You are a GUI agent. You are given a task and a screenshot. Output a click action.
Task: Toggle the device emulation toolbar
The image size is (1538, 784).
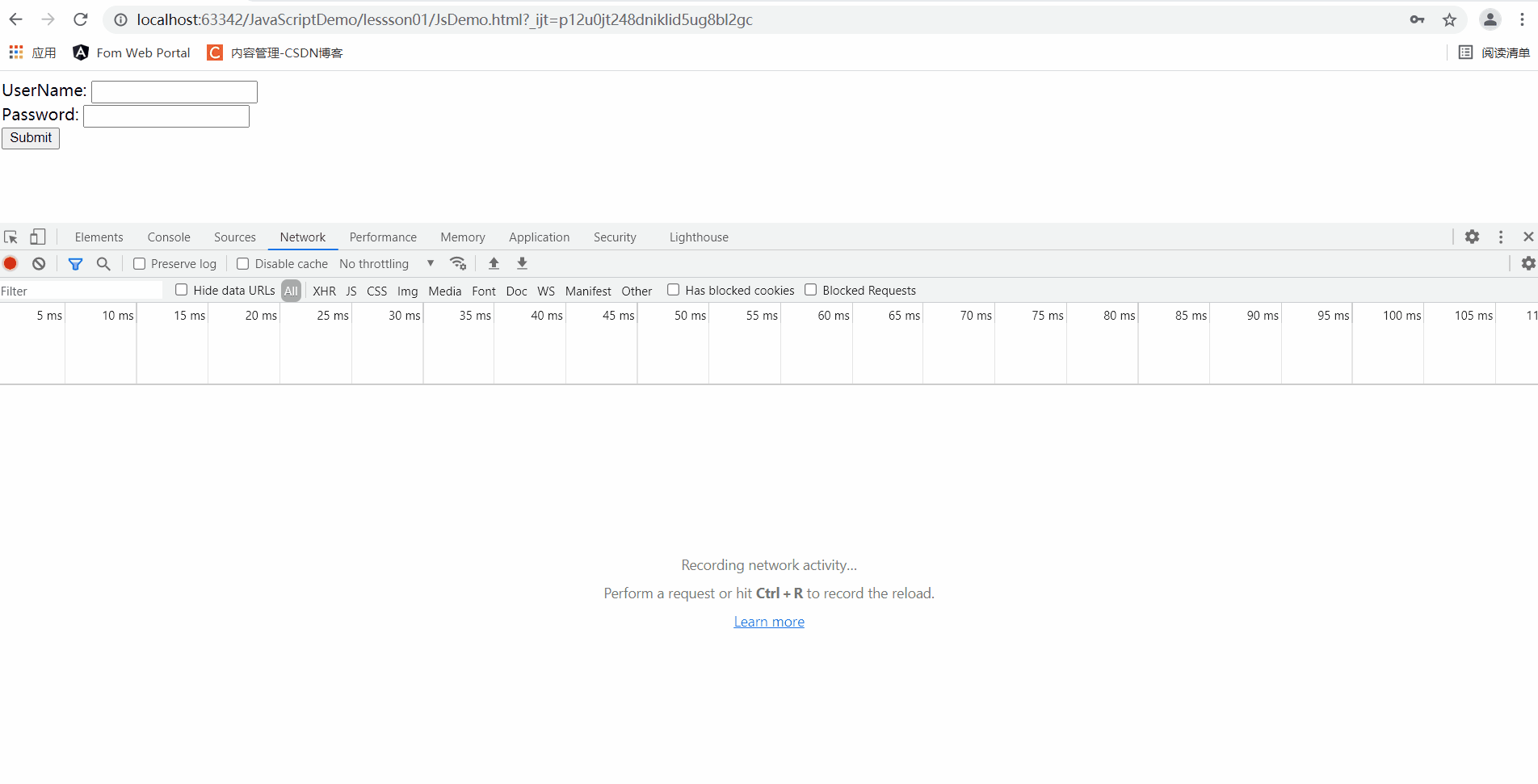tap(37, 236)
